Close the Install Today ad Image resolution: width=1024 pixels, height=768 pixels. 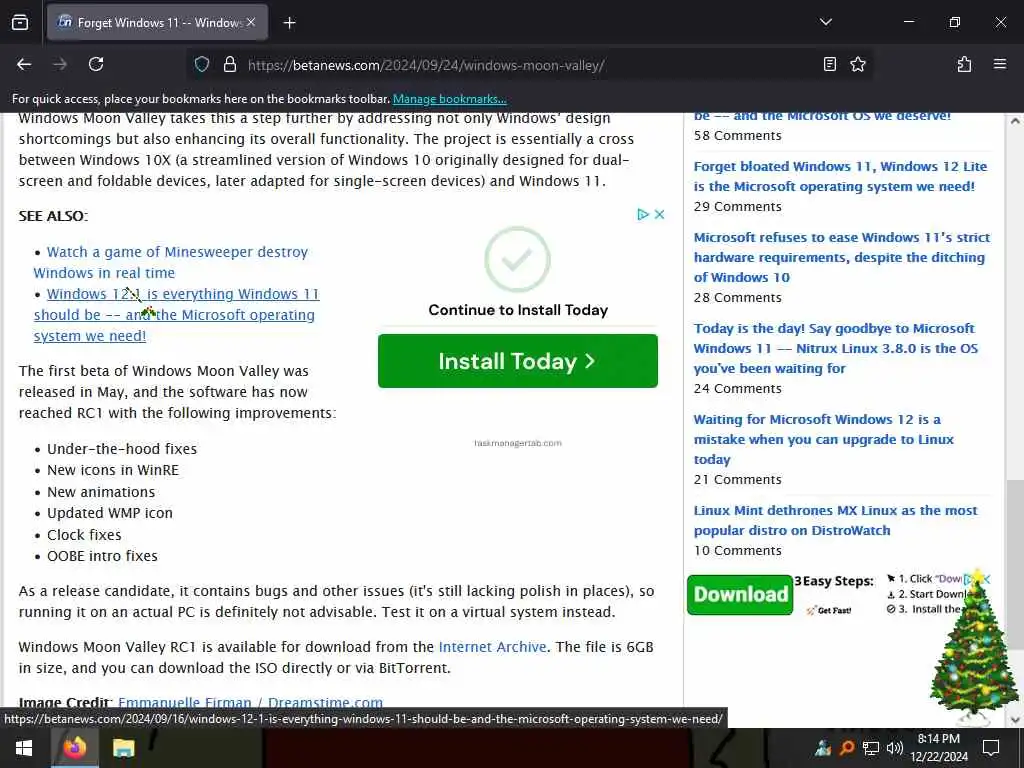coord(660,214)
